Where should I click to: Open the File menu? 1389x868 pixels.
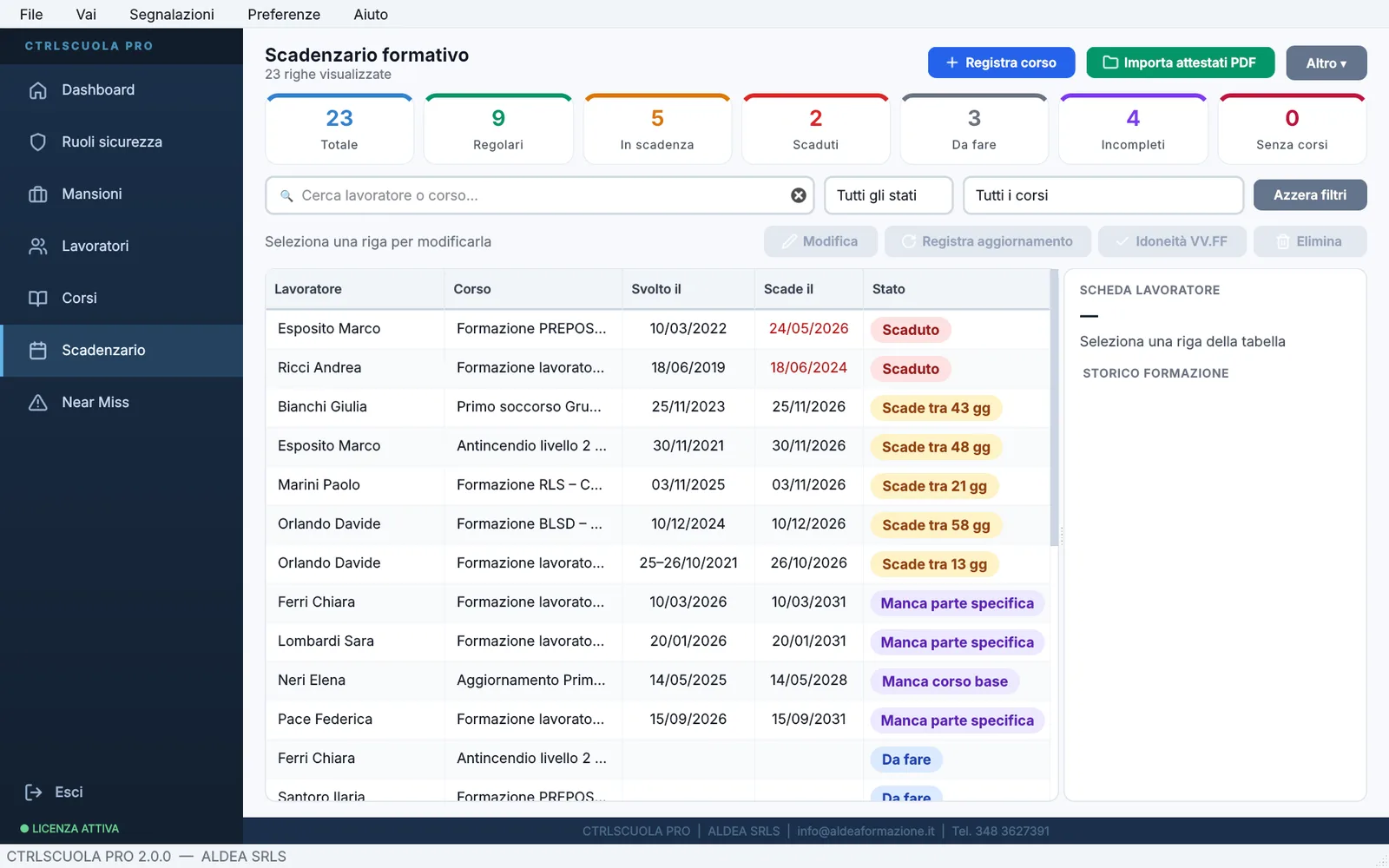pyautogui.click(x=31, y=14)
